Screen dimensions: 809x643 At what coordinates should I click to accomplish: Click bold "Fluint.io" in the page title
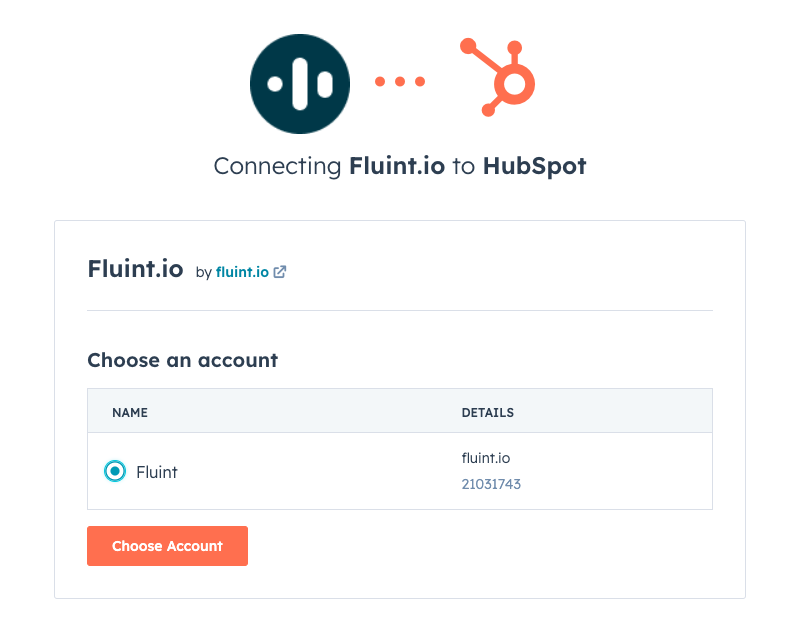pos(396,166)
